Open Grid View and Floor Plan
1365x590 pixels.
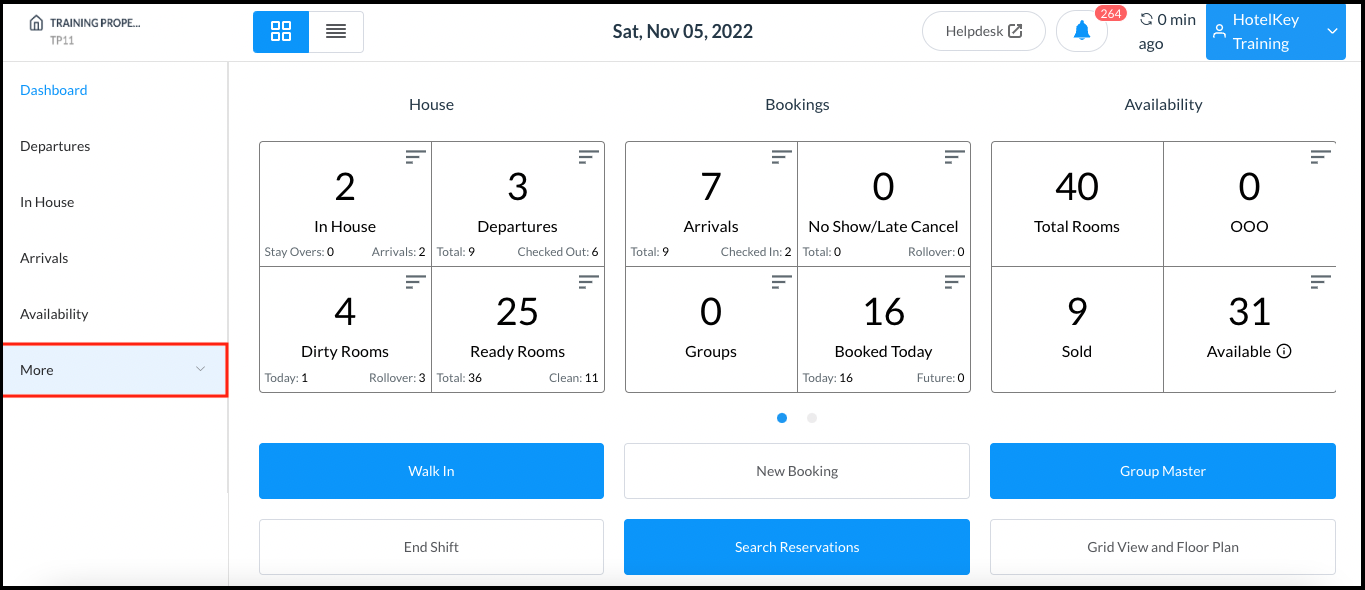pos(1162,547)
